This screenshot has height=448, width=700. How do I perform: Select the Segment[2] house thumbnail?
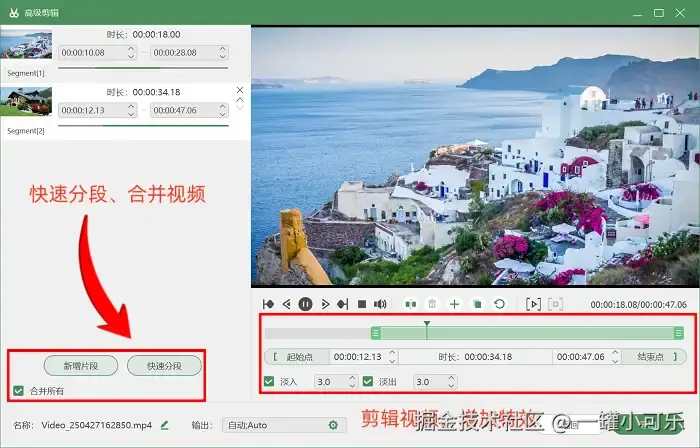(26, 101)
